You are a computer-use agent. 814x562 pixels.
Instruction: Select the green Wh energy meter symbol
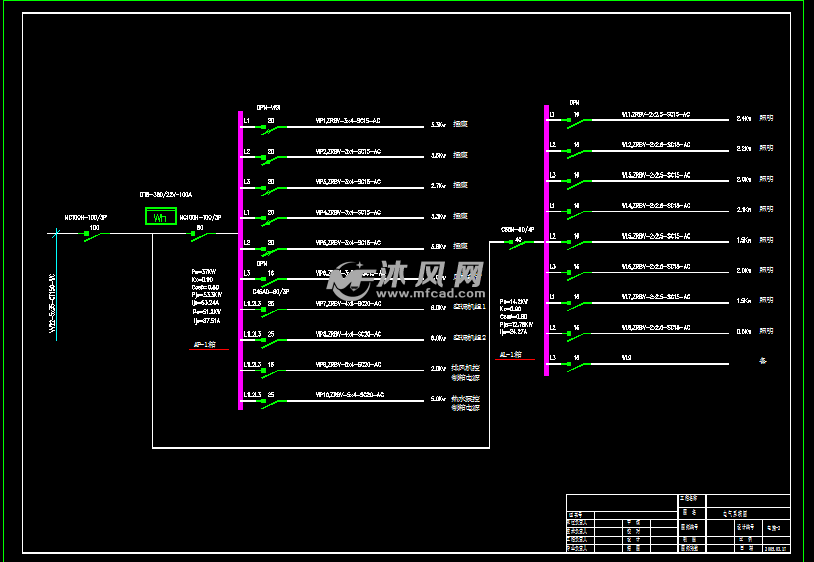tap(160, 216)
